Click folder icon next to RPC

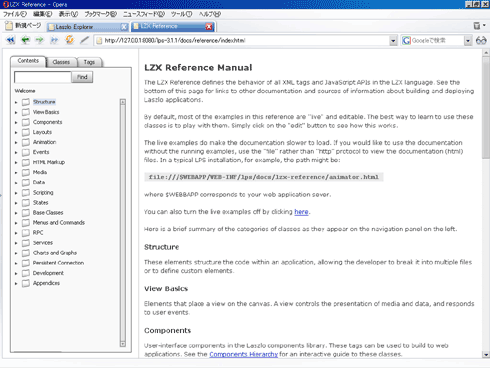(26, 233)
